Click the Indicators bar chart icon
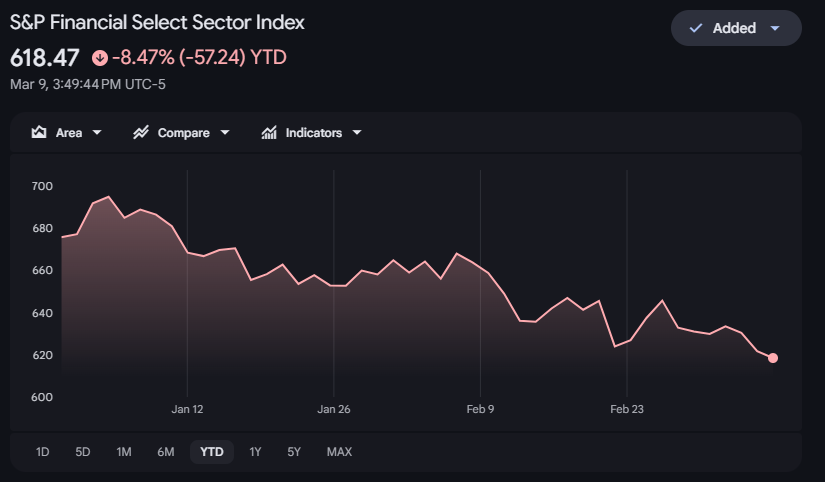The width and height of the screenshot is (825, 482). point(269,133)
